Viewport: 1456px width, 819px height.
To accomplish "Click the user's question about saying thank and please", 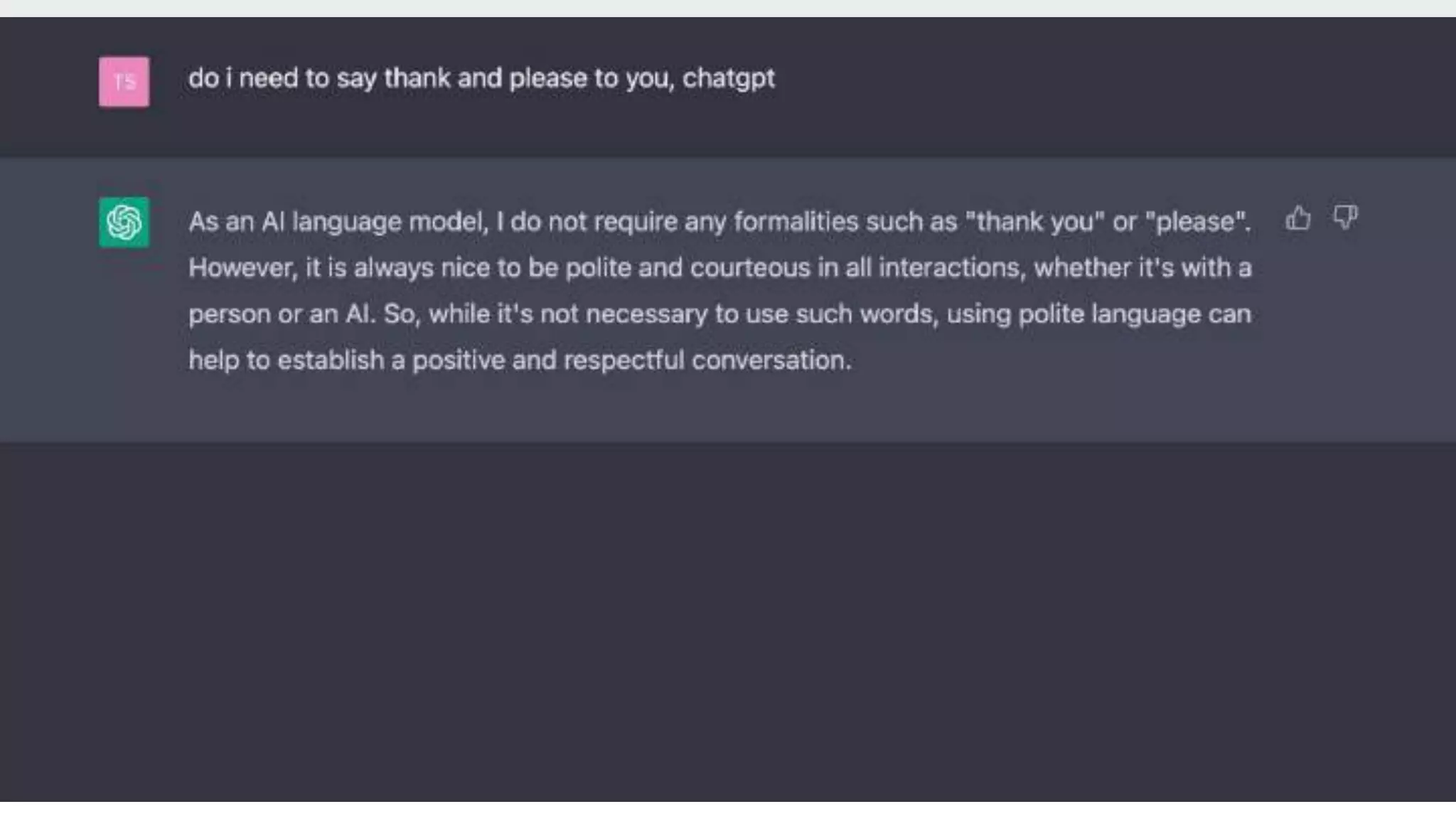I will (481, 78).
